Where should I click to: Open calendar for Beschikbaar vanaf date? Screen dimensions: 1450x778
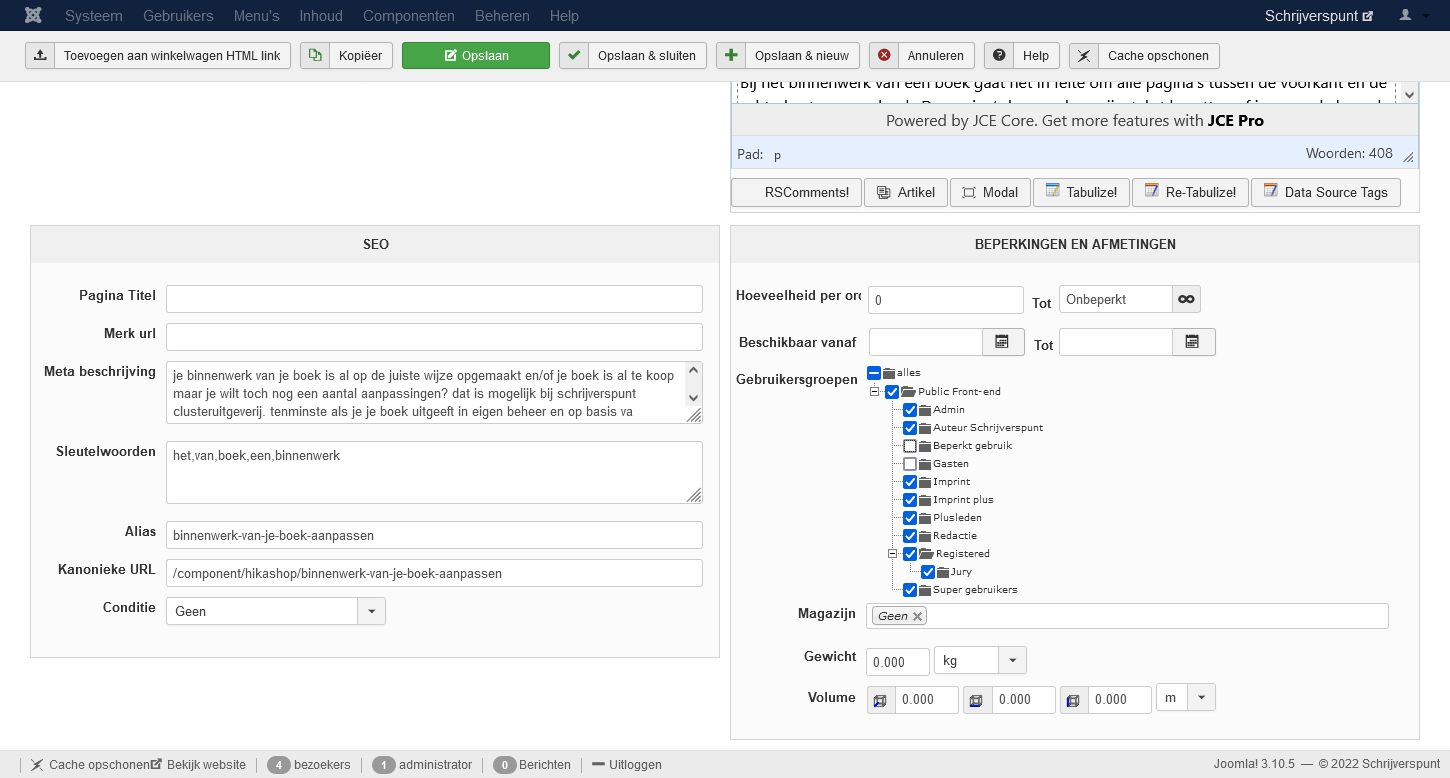click(1003, 342)
